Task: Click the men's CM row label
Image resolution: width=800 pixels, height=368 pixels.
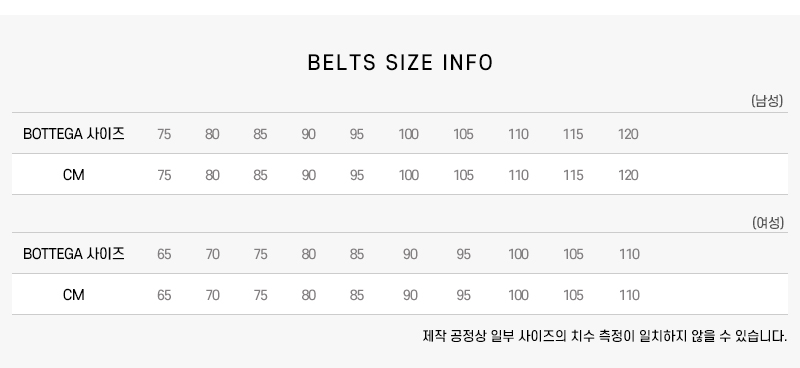Action: (x=73, y=175)
